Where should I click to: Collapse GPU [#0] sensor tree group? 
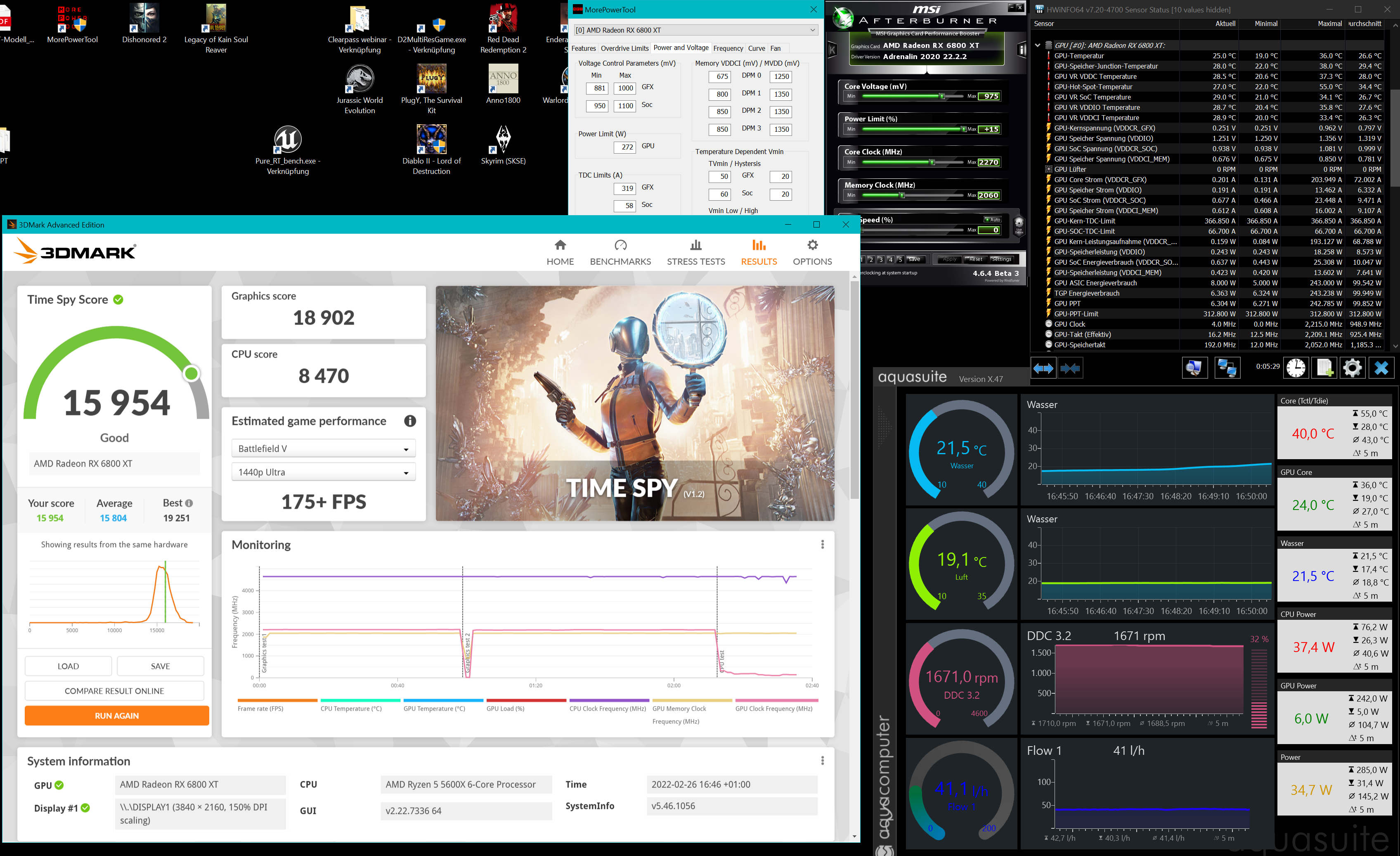coord(1038,45)
